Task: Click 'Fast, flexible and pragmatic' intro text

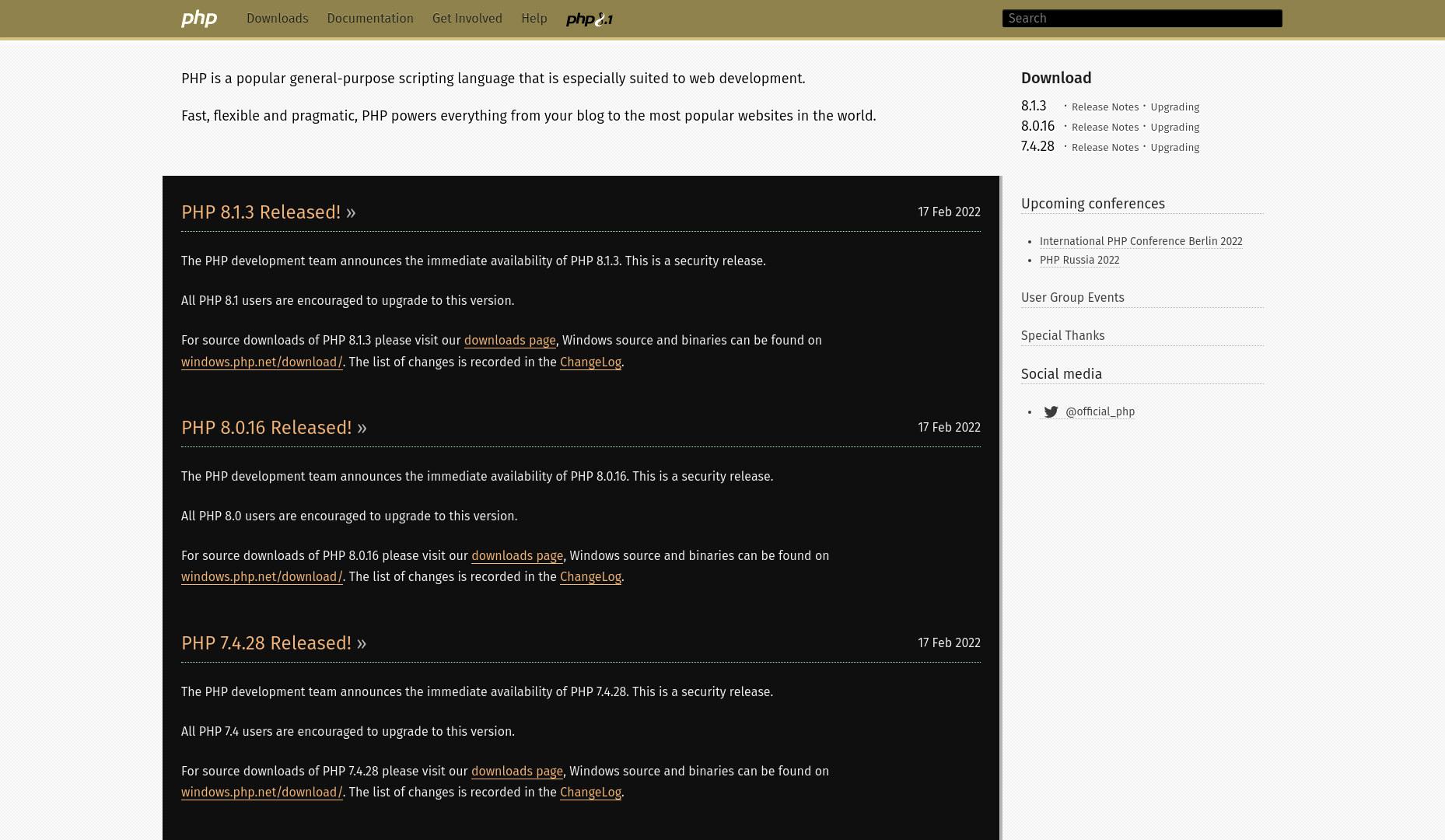Action: point(529,116)
